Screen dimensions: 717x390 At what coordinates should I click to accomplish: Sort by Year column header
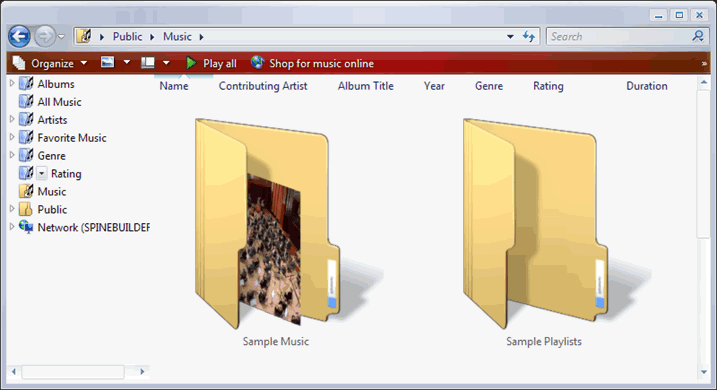click(x=434, y=86)
